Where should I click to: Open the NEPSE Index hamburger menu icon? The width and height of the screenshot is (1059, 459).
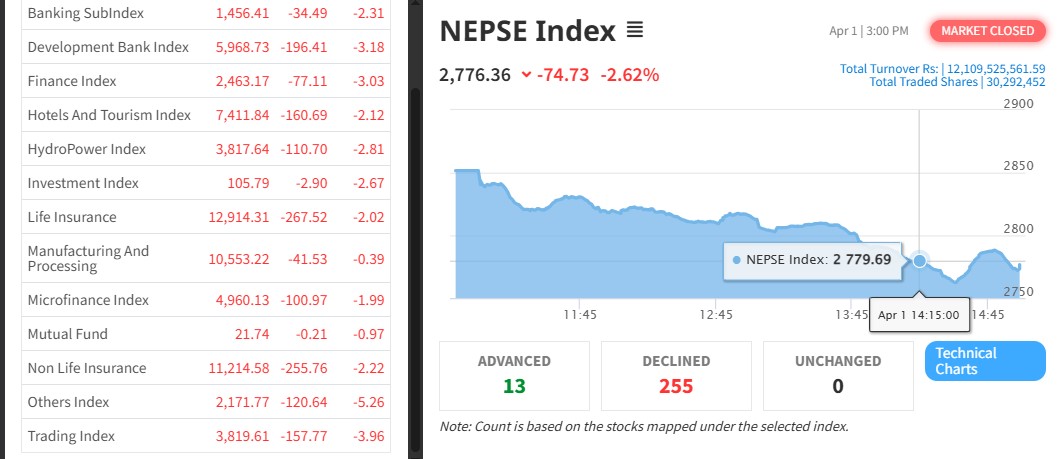[634, 31]
